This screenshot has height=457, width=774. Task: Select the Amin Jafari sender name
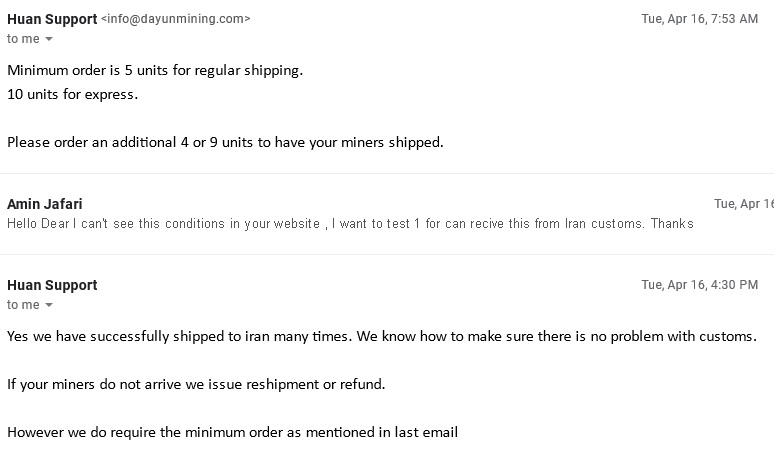pyautogui.click(x=44, y=204)
